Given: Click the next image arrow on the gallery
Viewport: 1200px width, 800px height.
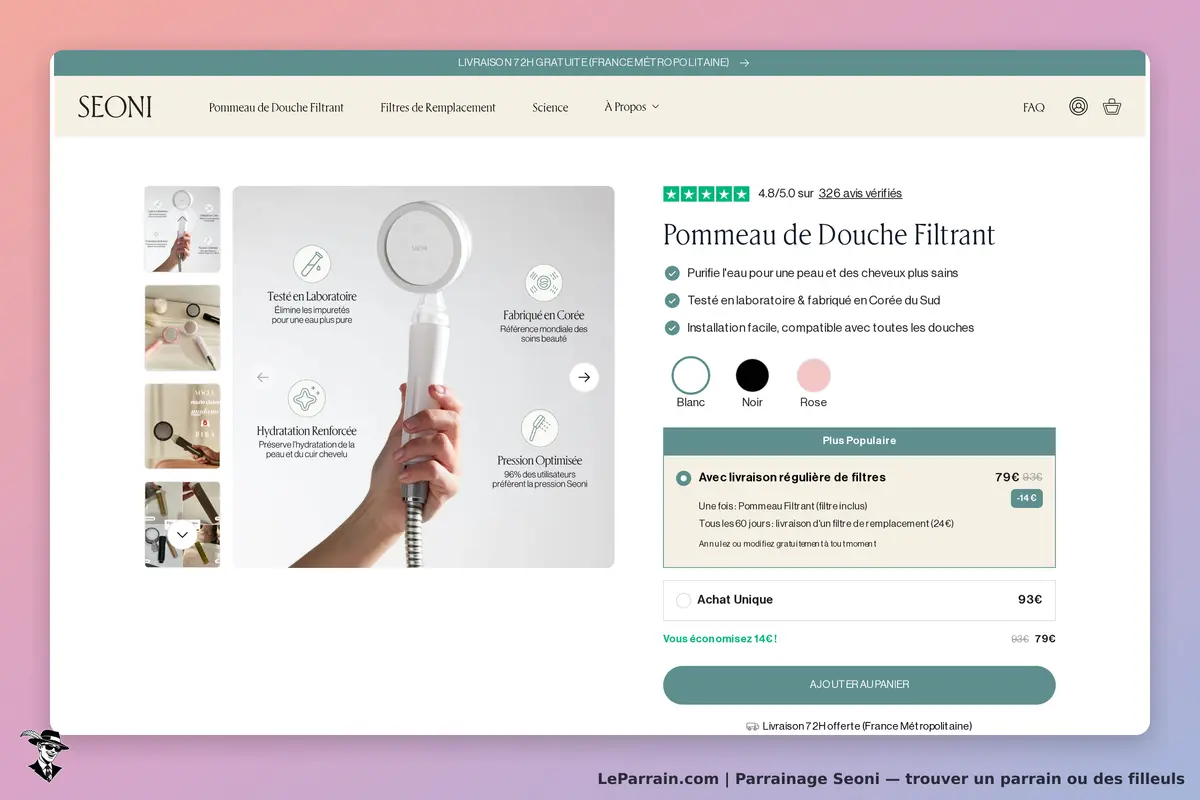Looking at the screenshot, I should (584, 377).
